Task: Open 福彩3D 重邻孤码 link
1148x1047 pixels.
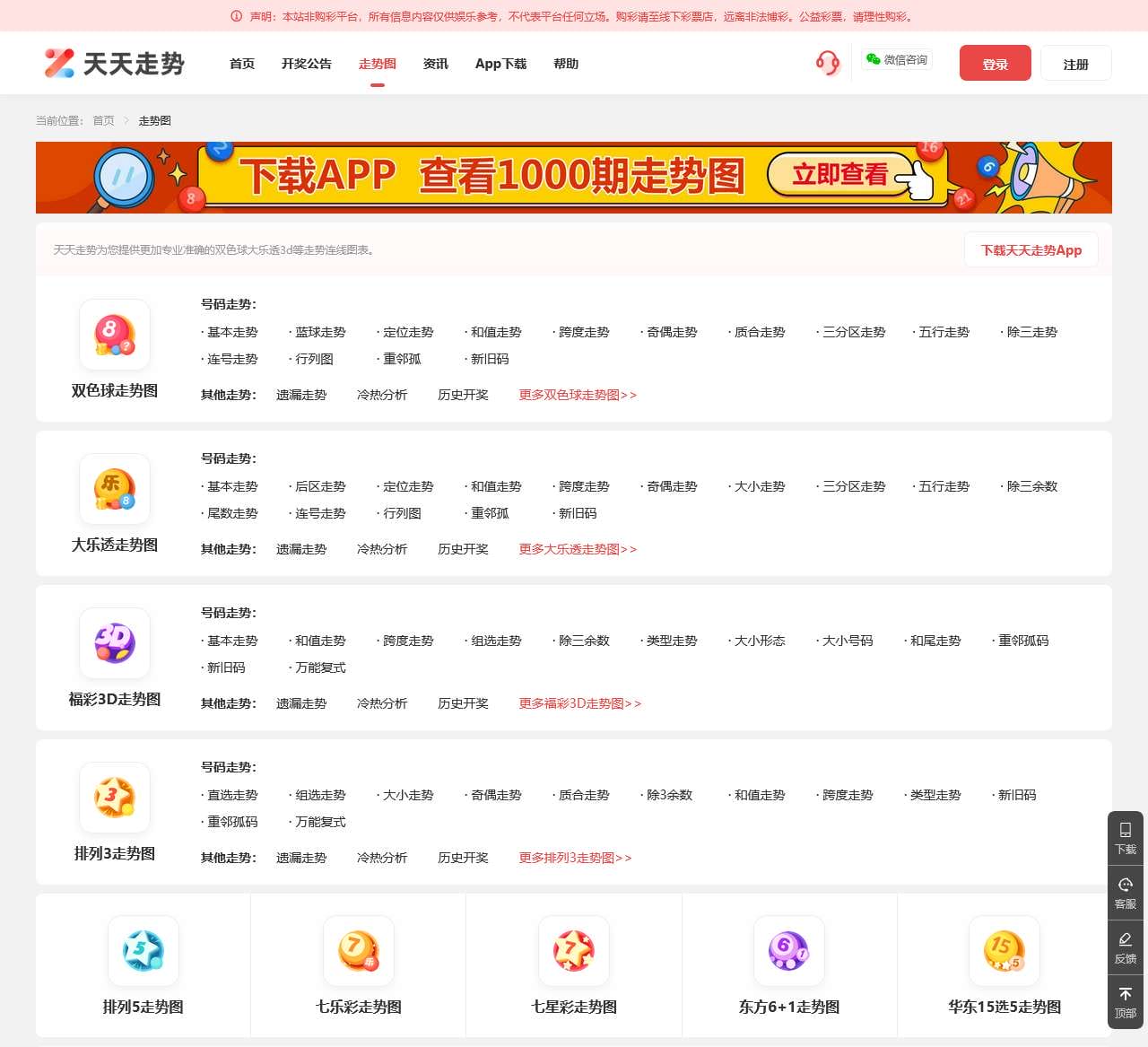Action: click(x=1021, y=641)
